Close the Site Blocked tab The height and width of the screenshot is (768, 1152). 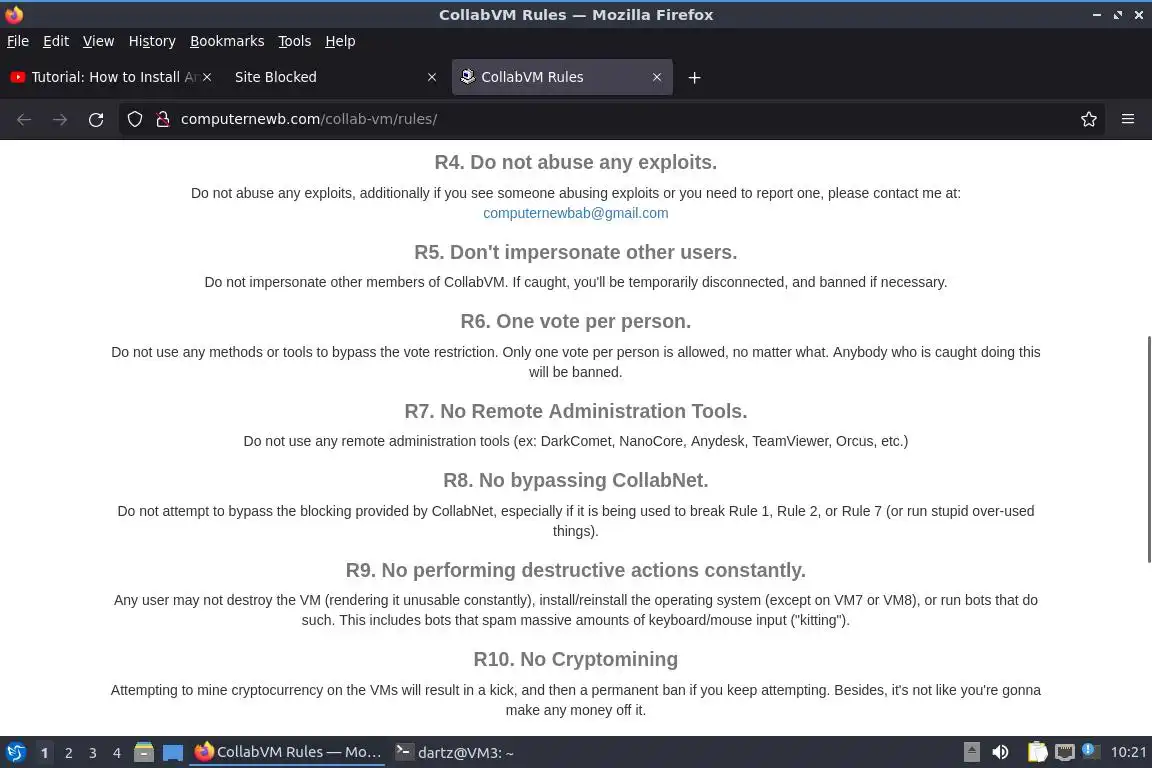(x=432, y=77)
